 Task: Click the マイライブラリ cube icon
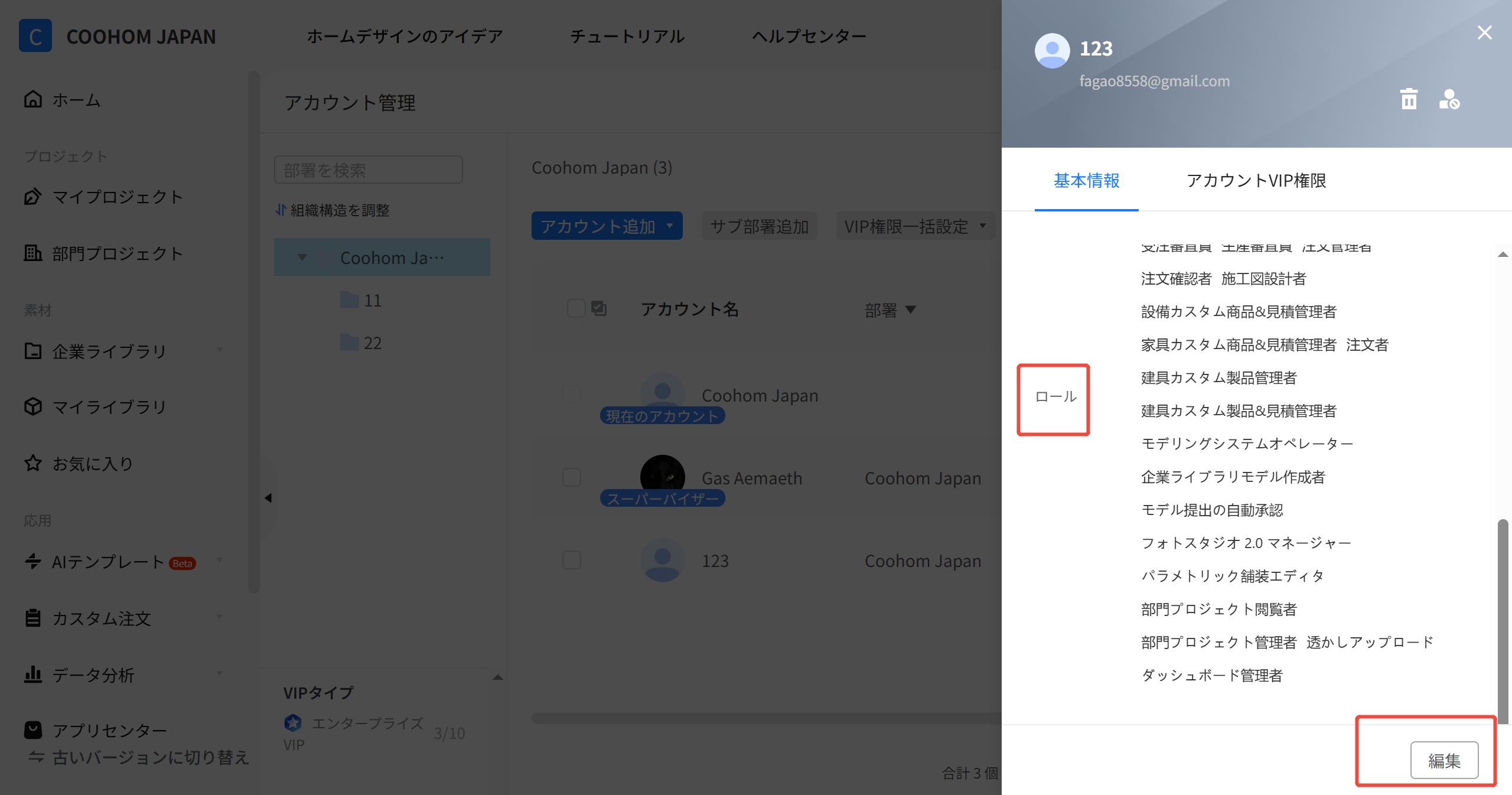coord(33,406)
